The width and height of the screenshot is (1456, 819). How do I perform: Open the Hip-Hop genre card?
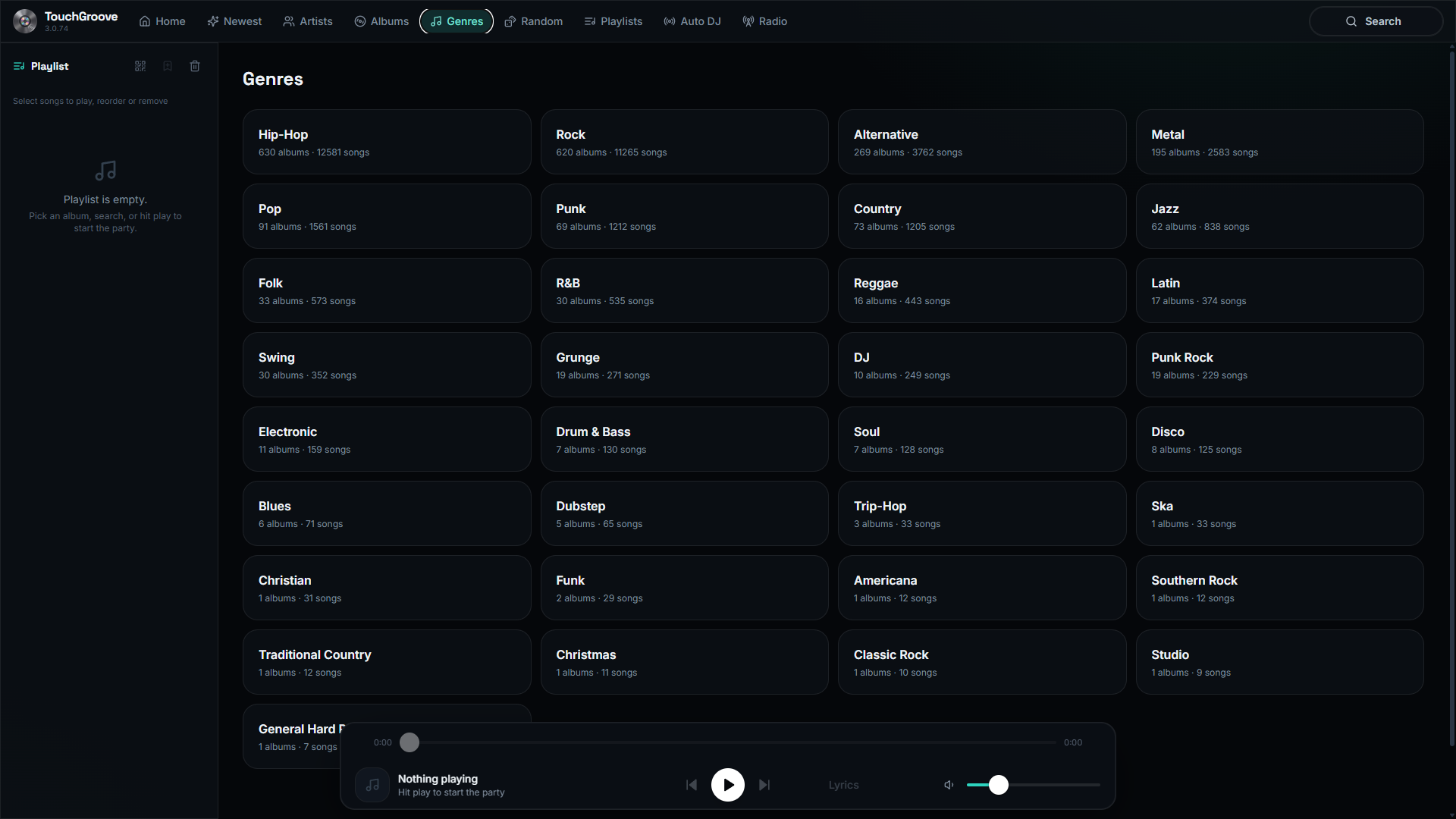click(x=387, y=142)
